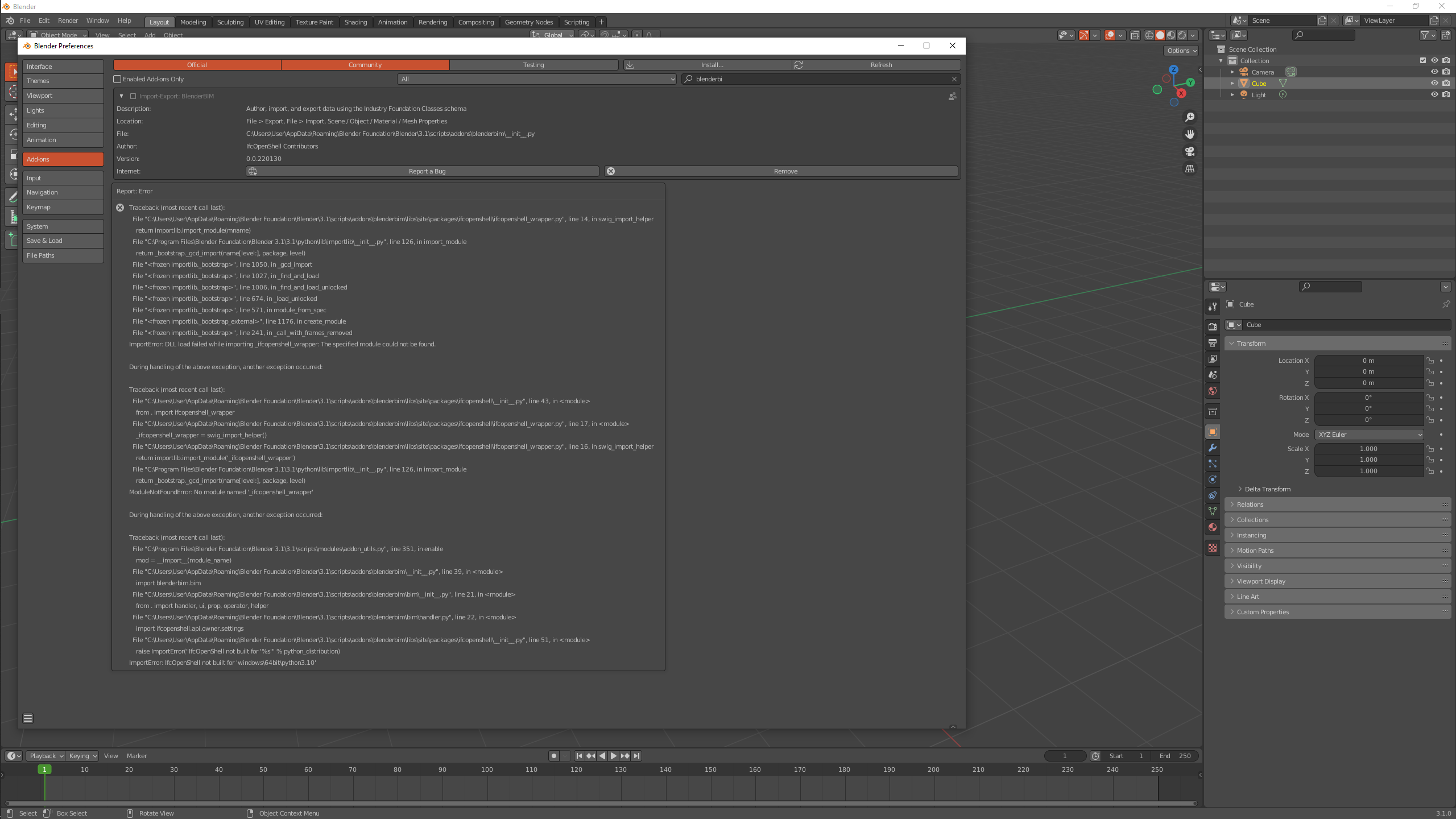Clear the blenderbi search field
The height and width of the screenshot is (819, 1456).
pos(954,79)
